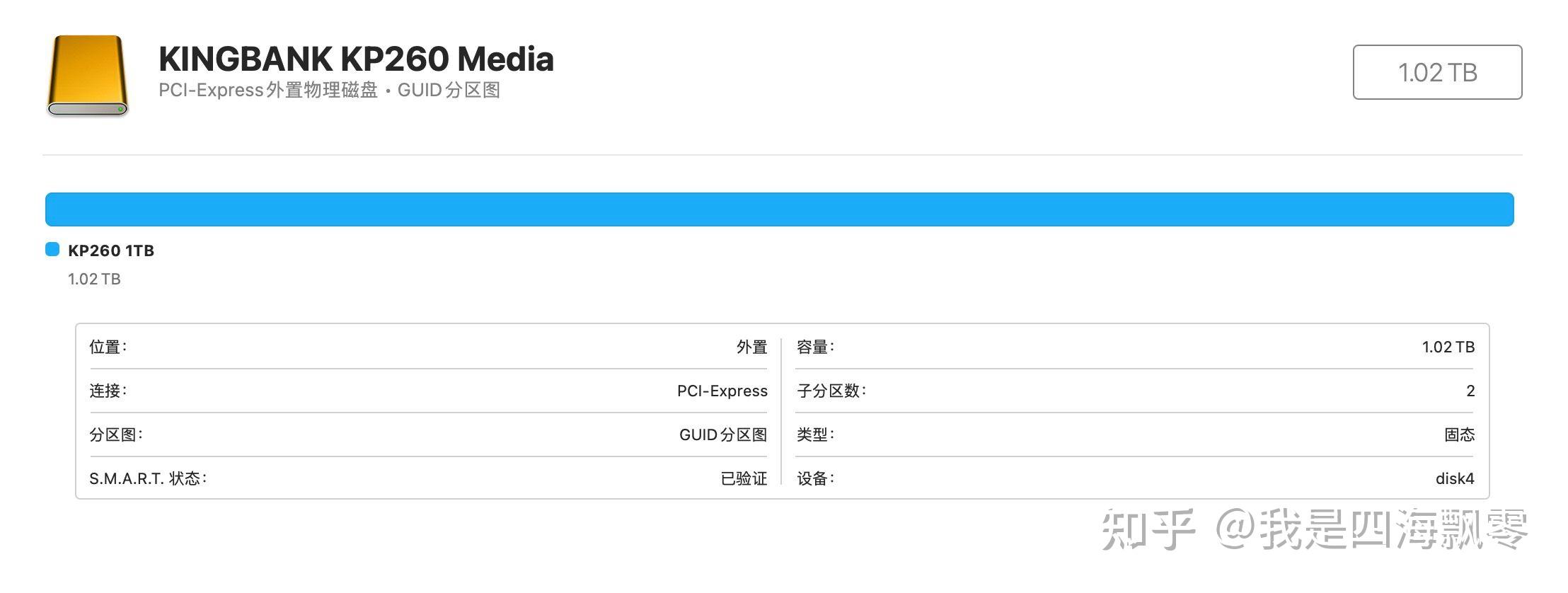Open the GUID 分区图 entry

click(x=722, y=434)
